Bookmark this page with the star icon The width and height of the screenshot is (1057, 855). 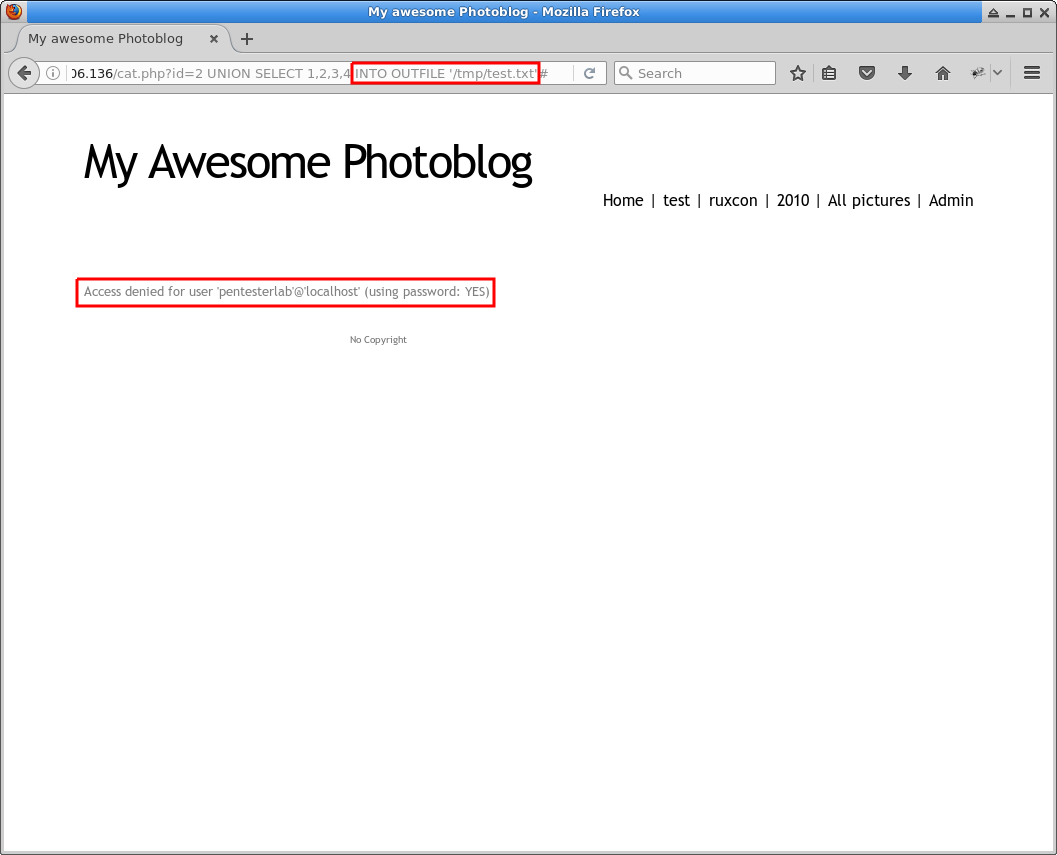(797, 73)
